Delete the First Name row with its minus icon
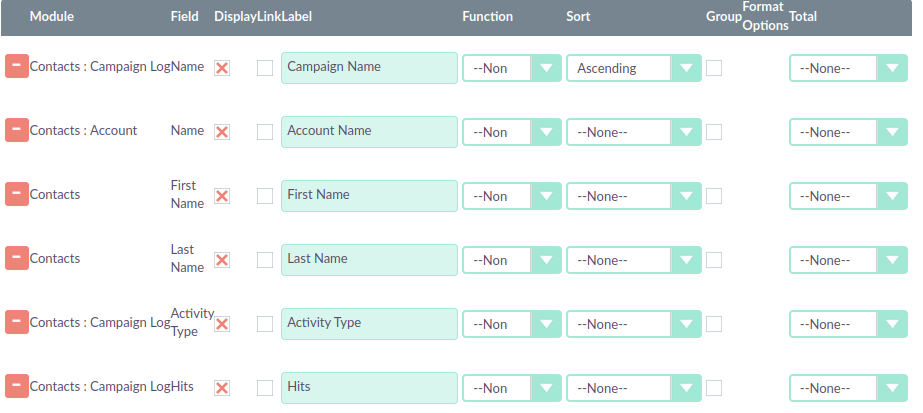 (x=17, y=194)
